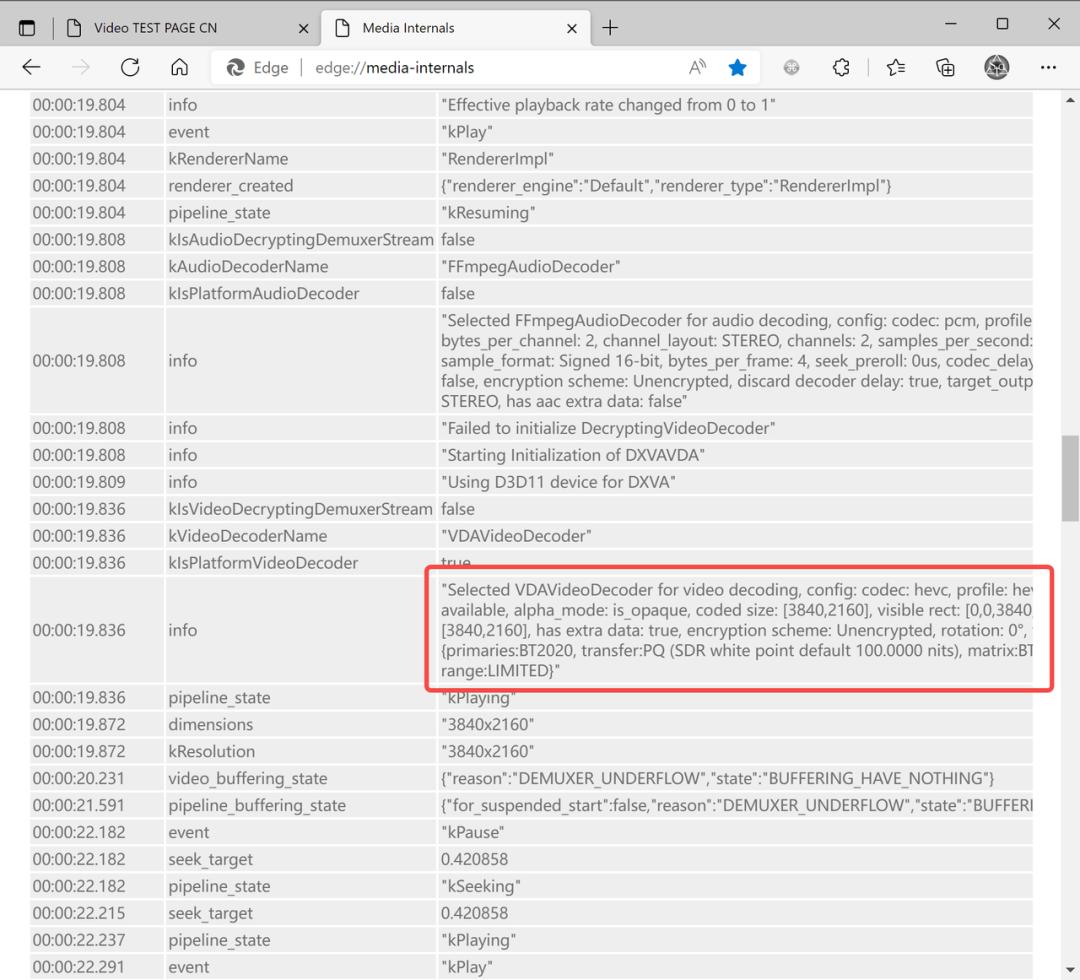Click the VDAVideoDecoder info log entry

click(735, 630)
